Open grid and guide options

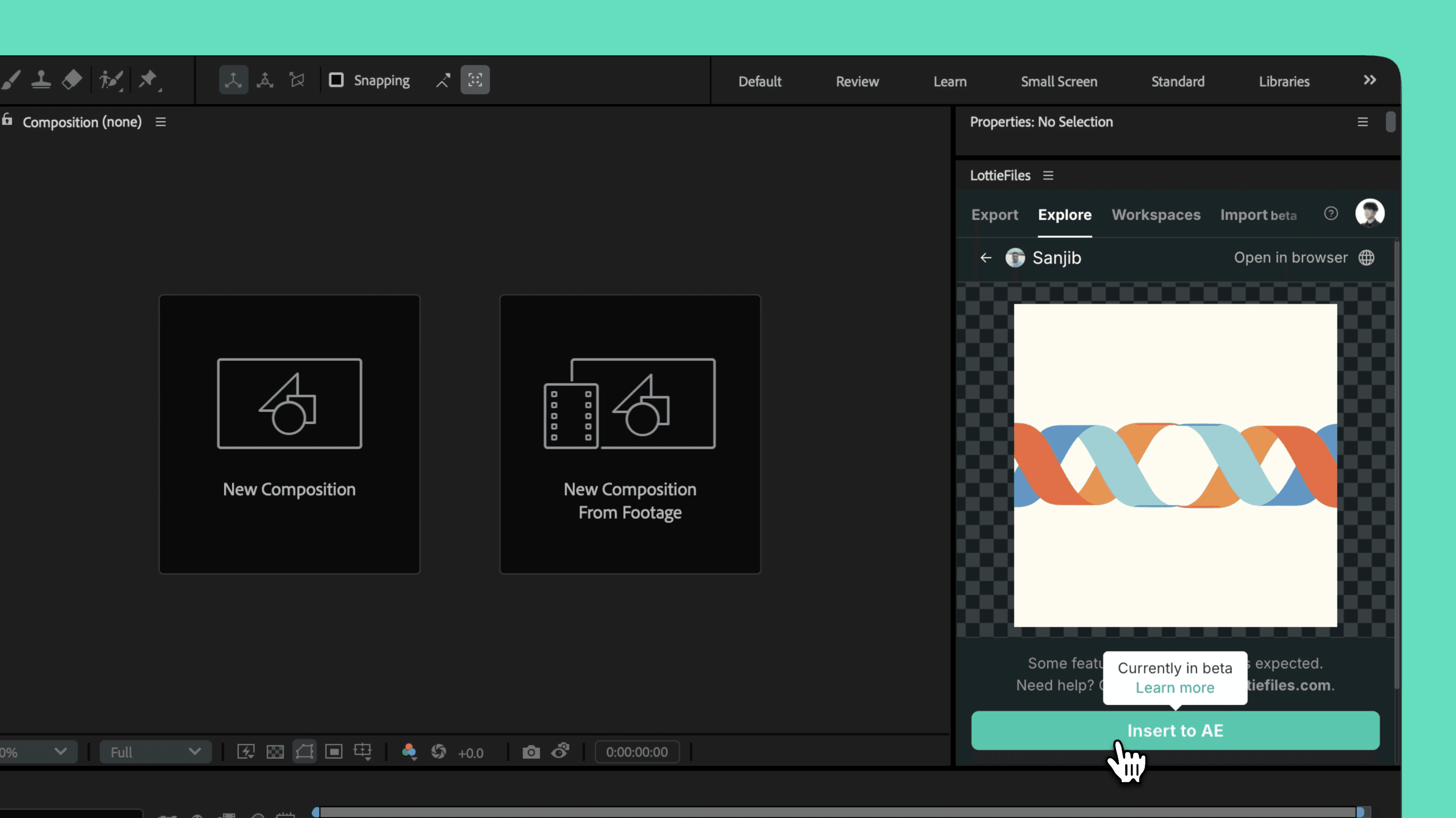[363, 752]
